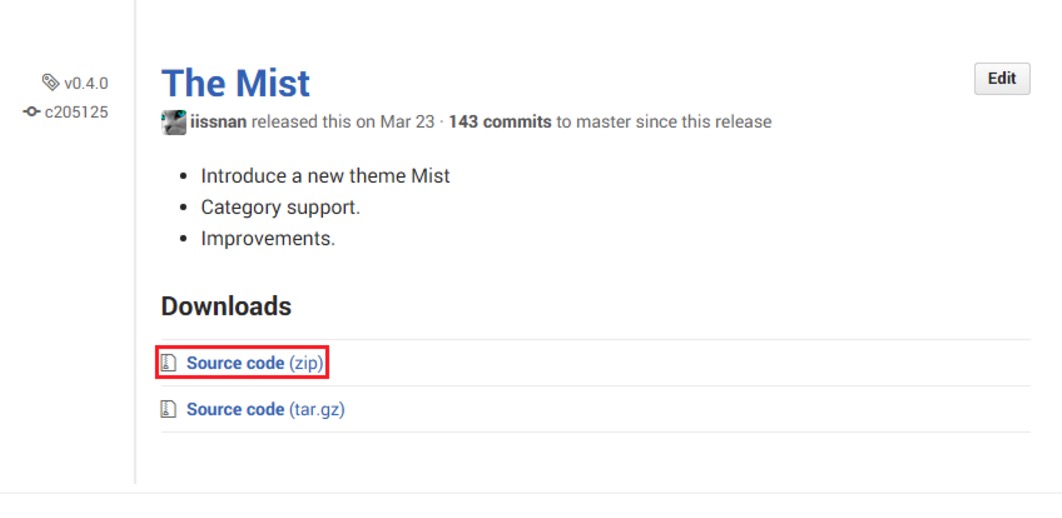Download Source code (tar.gz)
Viewport: 1062px width, 518px height.
(265, 409)
